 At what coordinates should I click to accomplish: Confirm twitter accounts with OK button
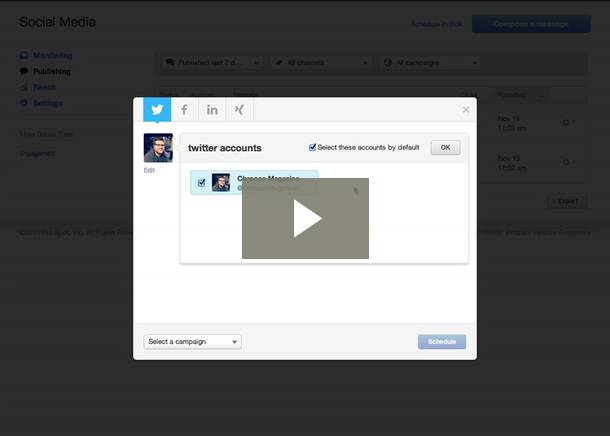click(445, 147)
